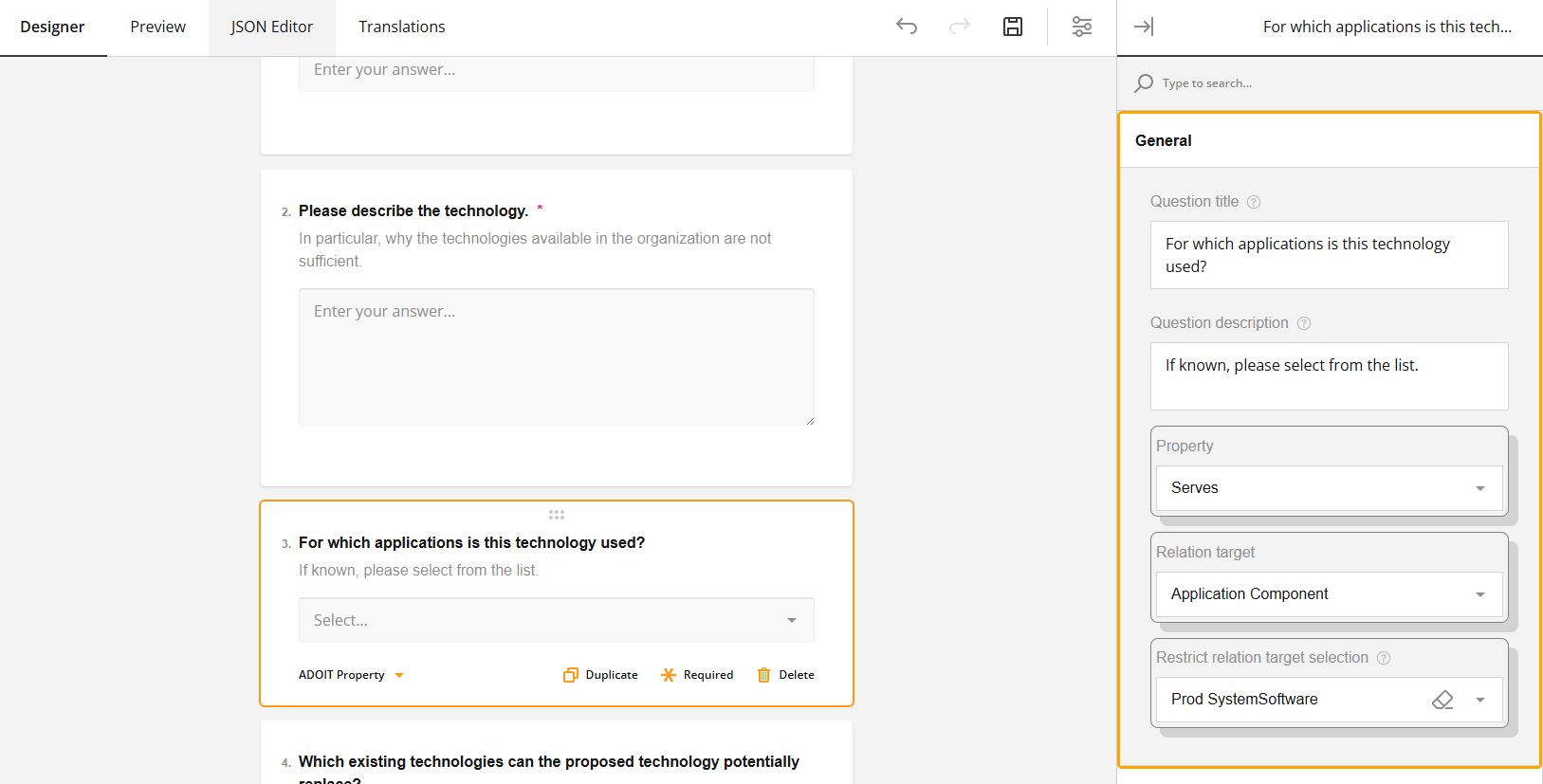Expand Relation target Application Component dropdown

[1329, 594]
